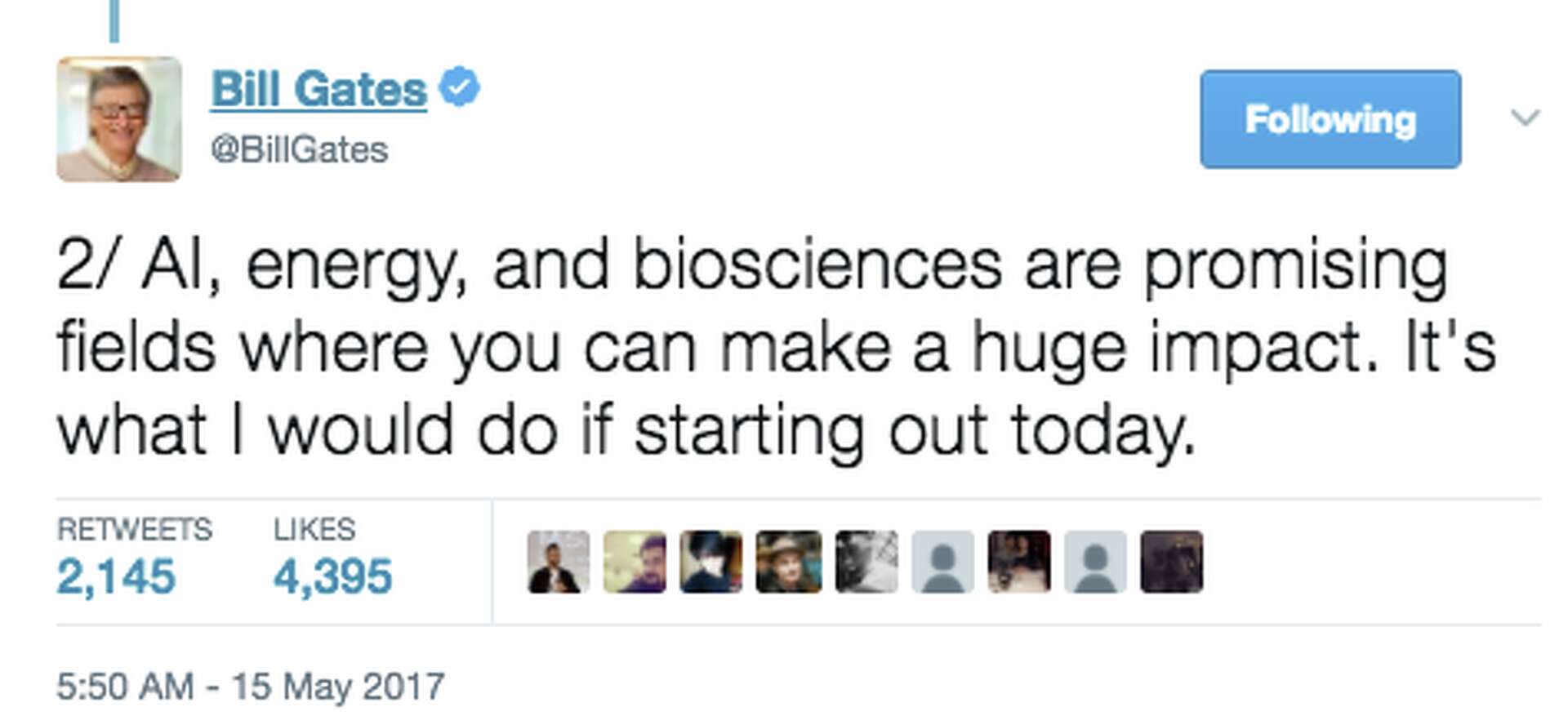Open Bill Gates profile via name link
Viewport: 1568px width, 716px height.
[317, 87]
